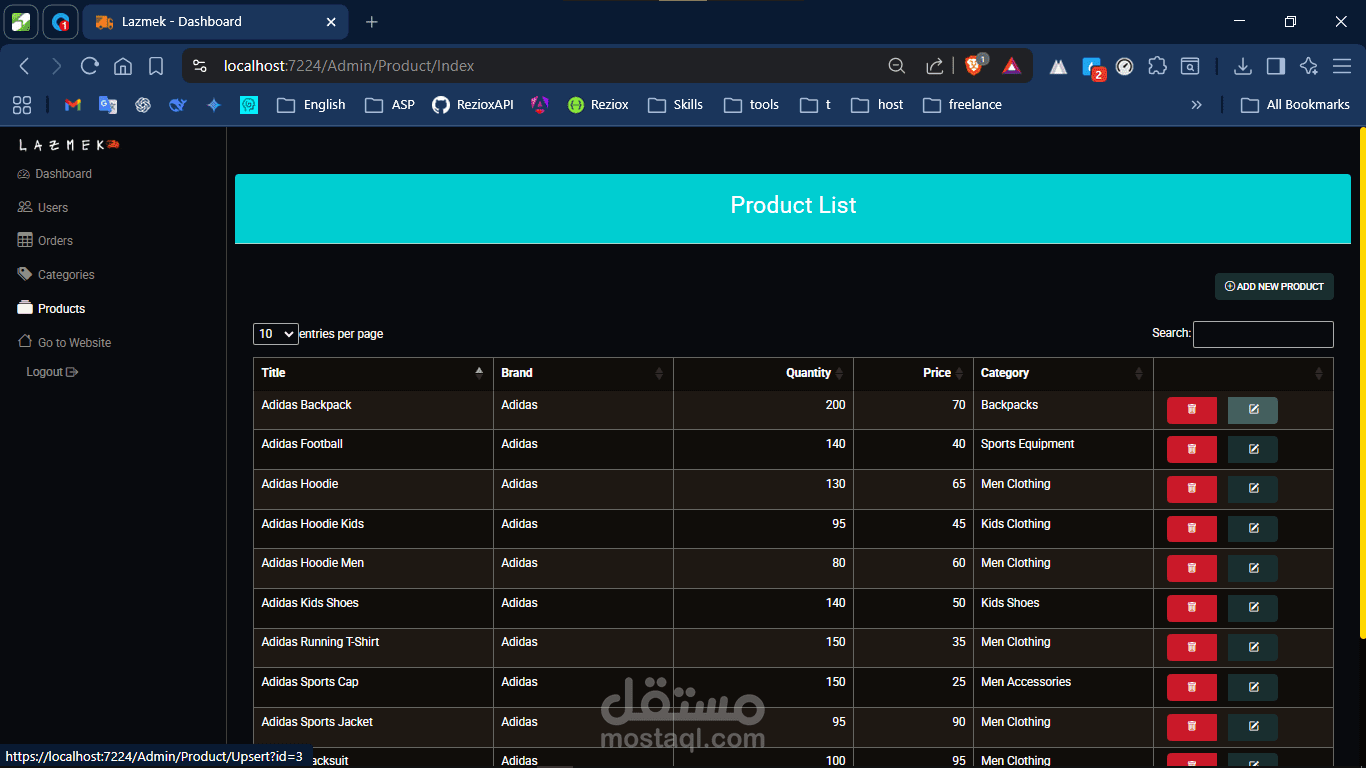1366x768 pixels.
Task: Open Products in the sidebar
Action: point(52,309)
